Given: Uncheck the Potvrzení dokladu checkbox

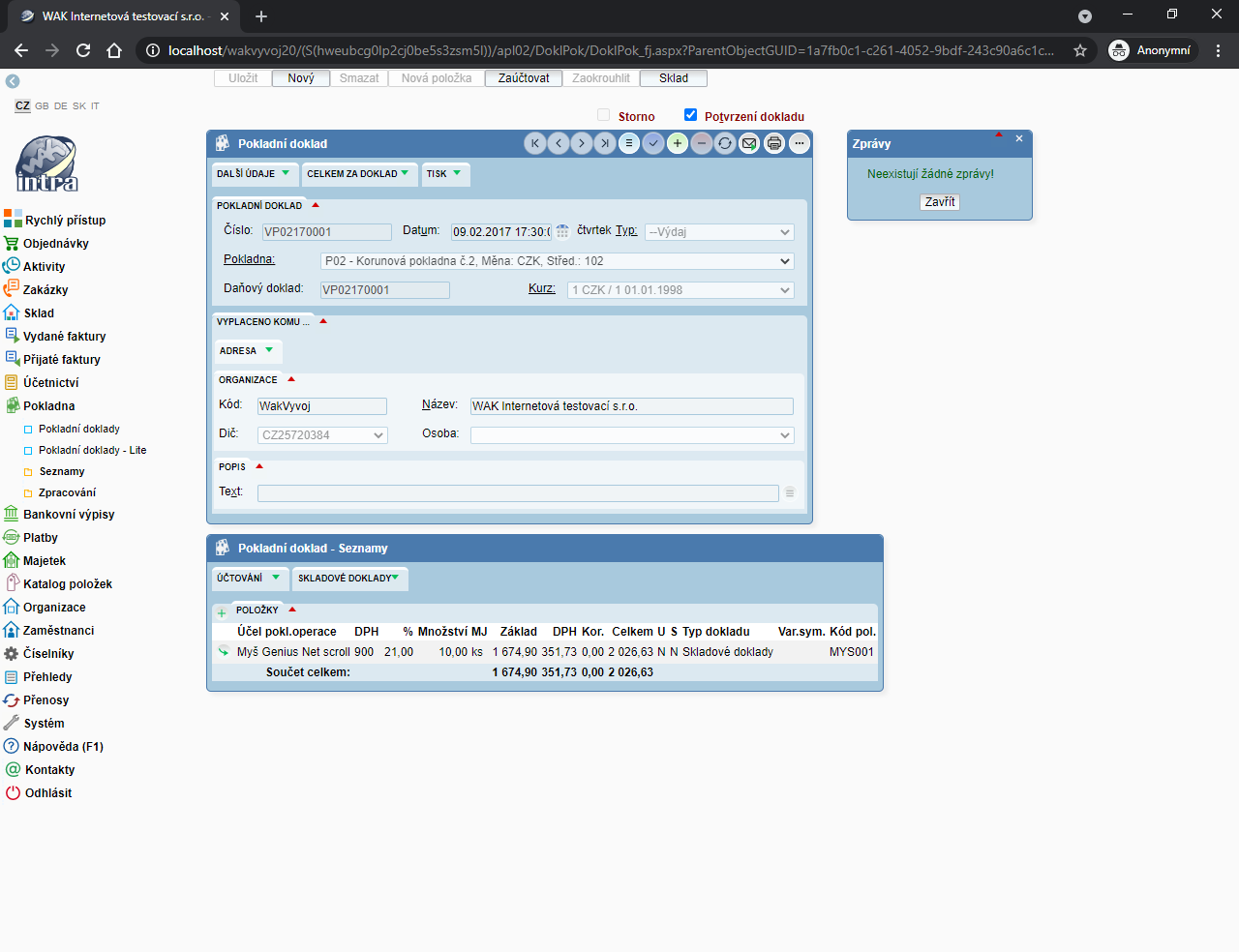Looking at the screenshot, I should (690, 115).
